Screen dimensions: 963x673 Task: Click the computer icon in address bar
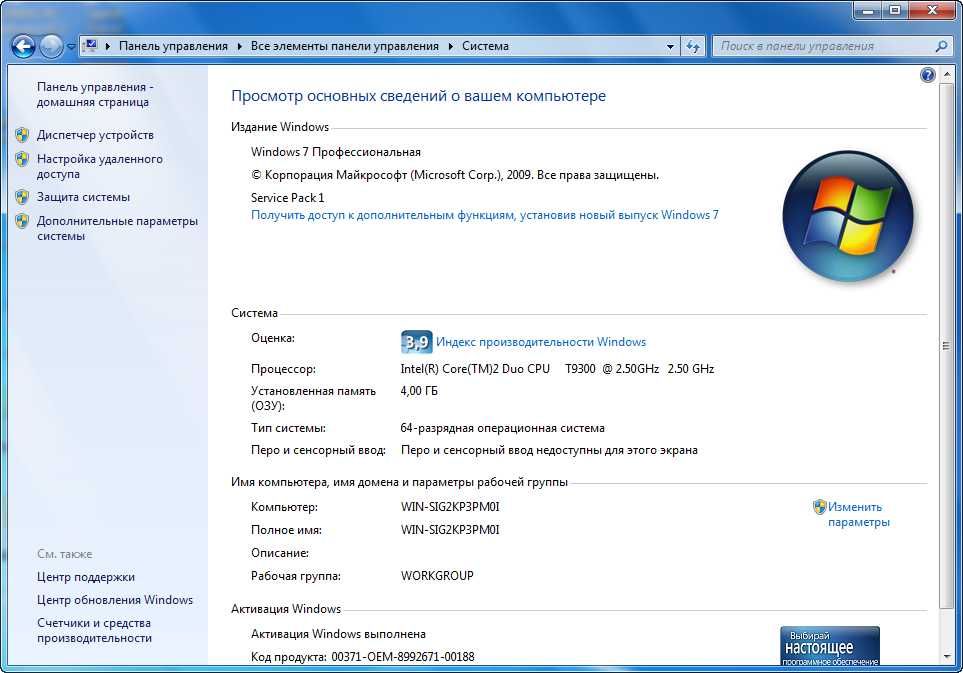[92, 46]
